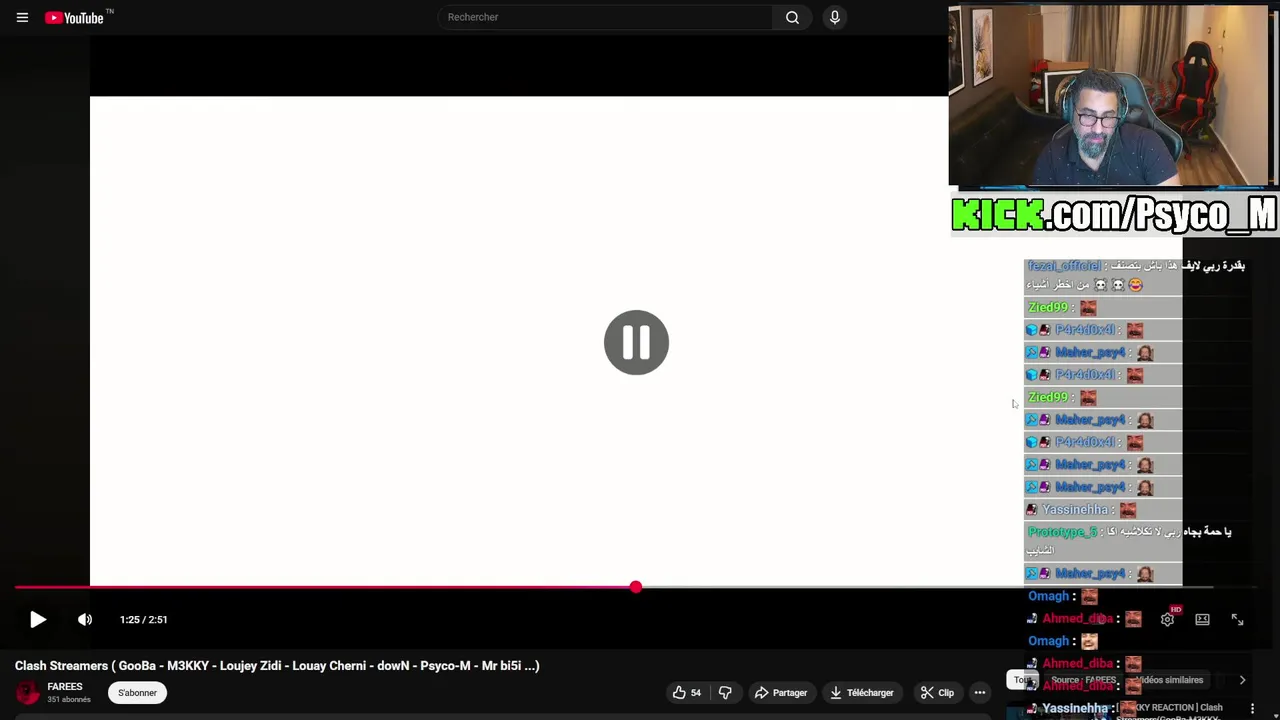This screenshot has width=1280, height=720.
Task: Click chat username Prototype_5
Action: pos(1062,532)
